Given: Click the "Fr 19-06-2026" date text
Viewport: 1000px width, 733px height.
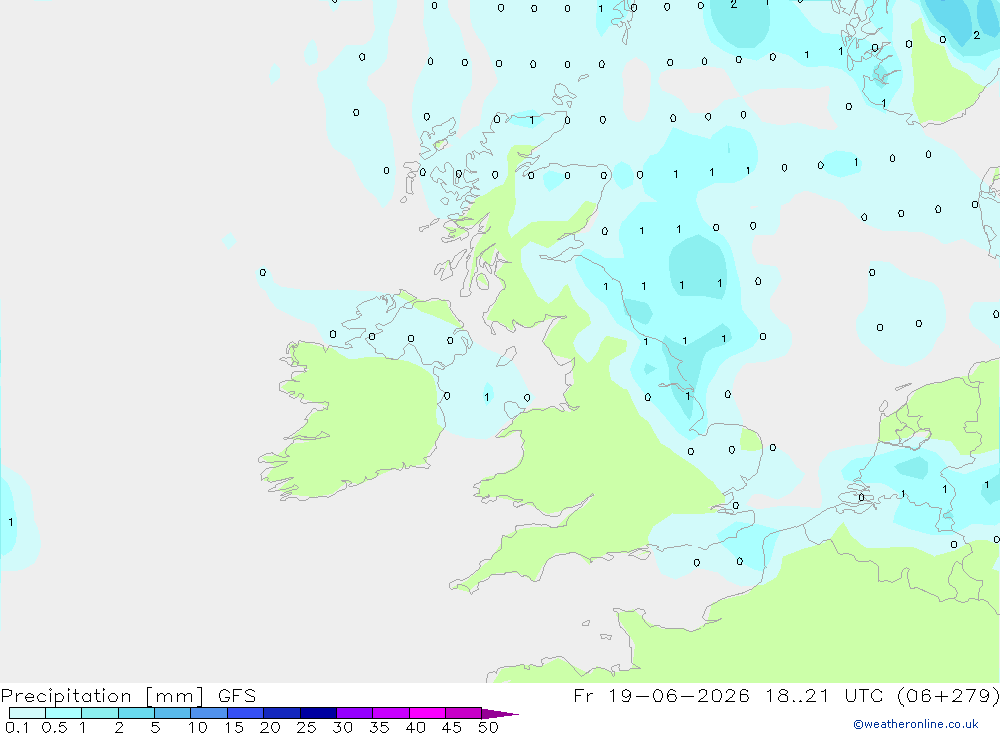Looking at the screenshot, I should point(662,695).
